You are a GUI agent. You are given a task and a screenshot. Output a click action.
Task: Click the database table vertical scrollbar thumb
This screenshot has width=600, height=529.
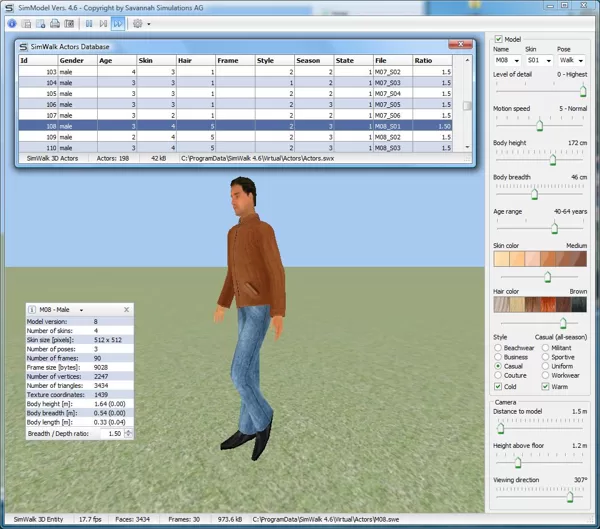click(x=467, y=106)
